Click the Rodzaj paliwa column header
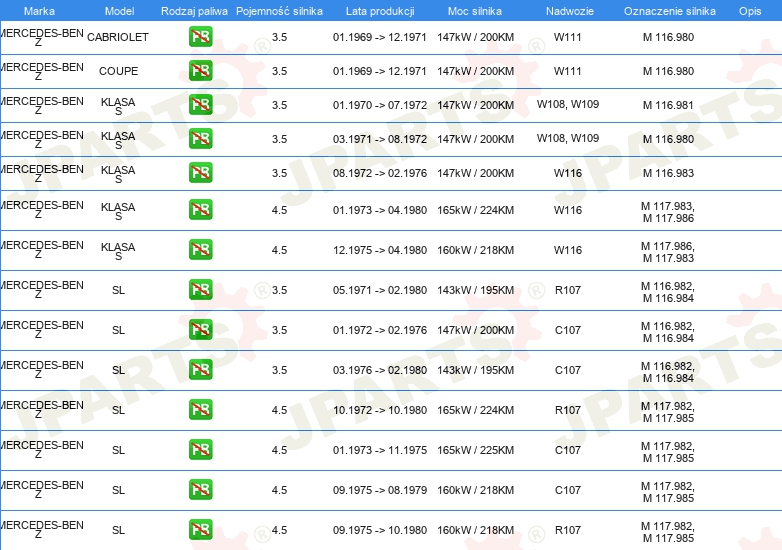Image resolution: width=782 pixels, height=550 pixels. point(194,11)
